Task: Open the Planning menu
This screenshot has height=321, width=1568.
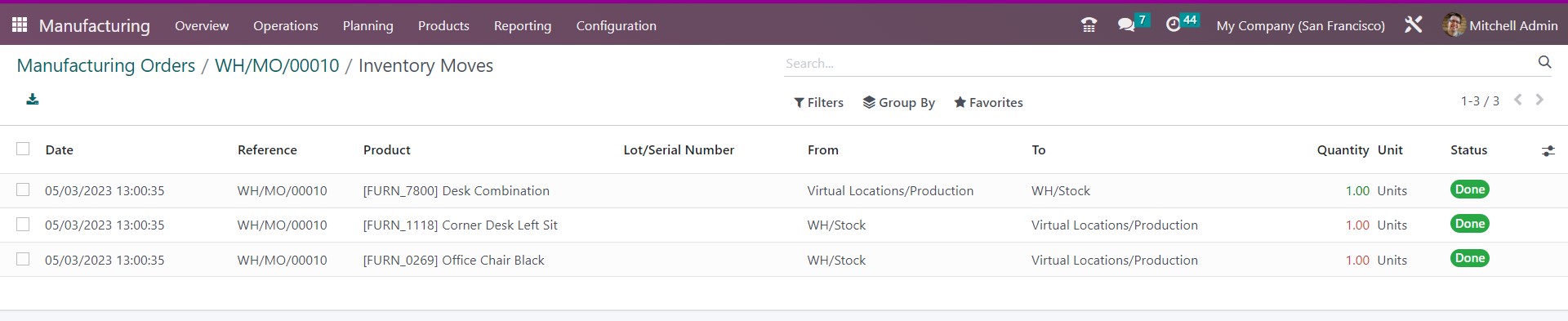Action: (x=368, y=26)
